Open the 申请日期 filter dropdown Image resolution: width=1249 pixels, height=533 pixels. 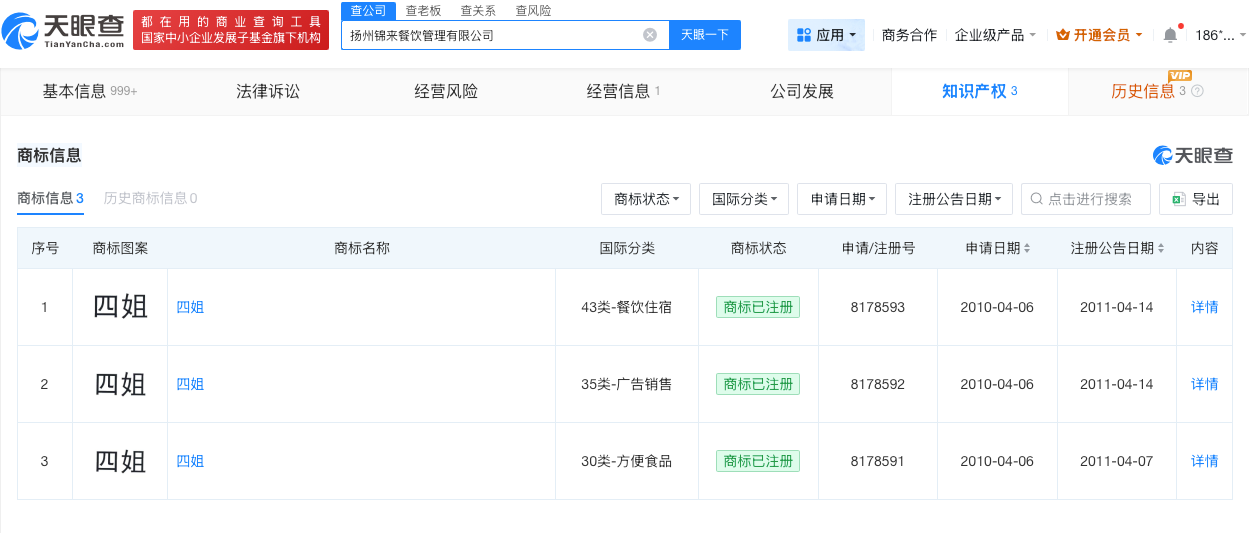pos(842,199)
